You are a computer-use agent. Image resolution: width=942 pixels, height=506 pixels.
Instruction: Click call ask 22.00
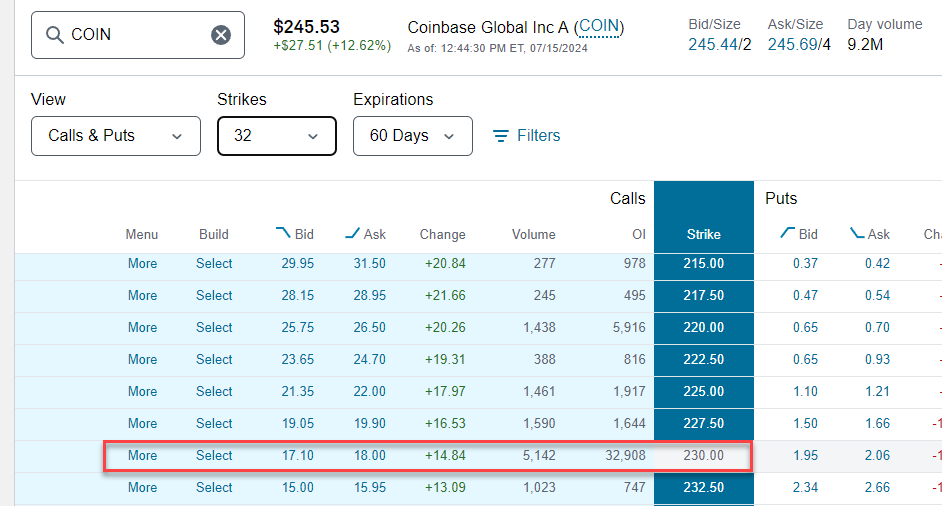pyautogui.click(x=369, y=391)
